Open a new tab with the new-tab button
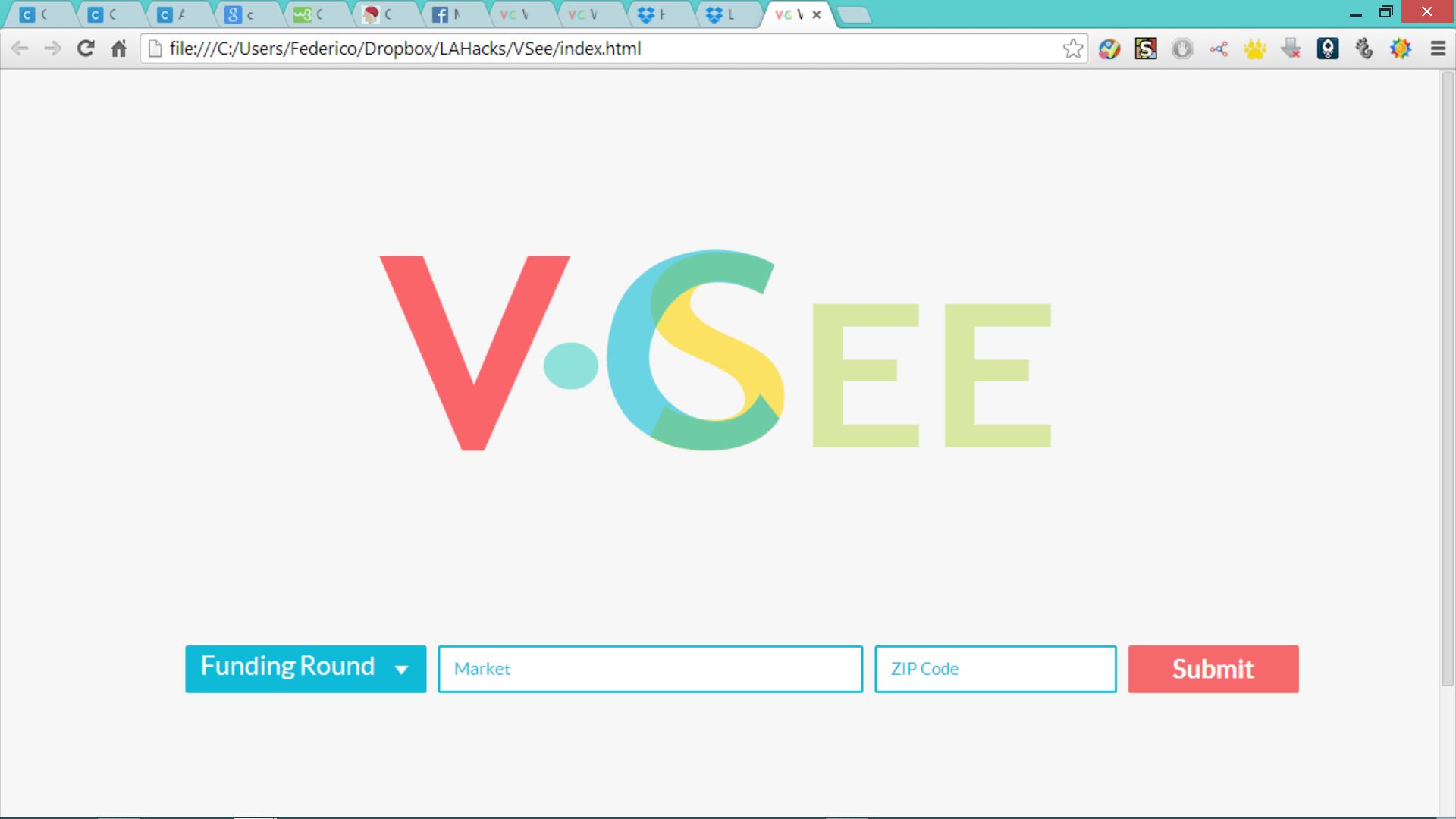This screenshot has width=1456, height=819. coord(855,14)
